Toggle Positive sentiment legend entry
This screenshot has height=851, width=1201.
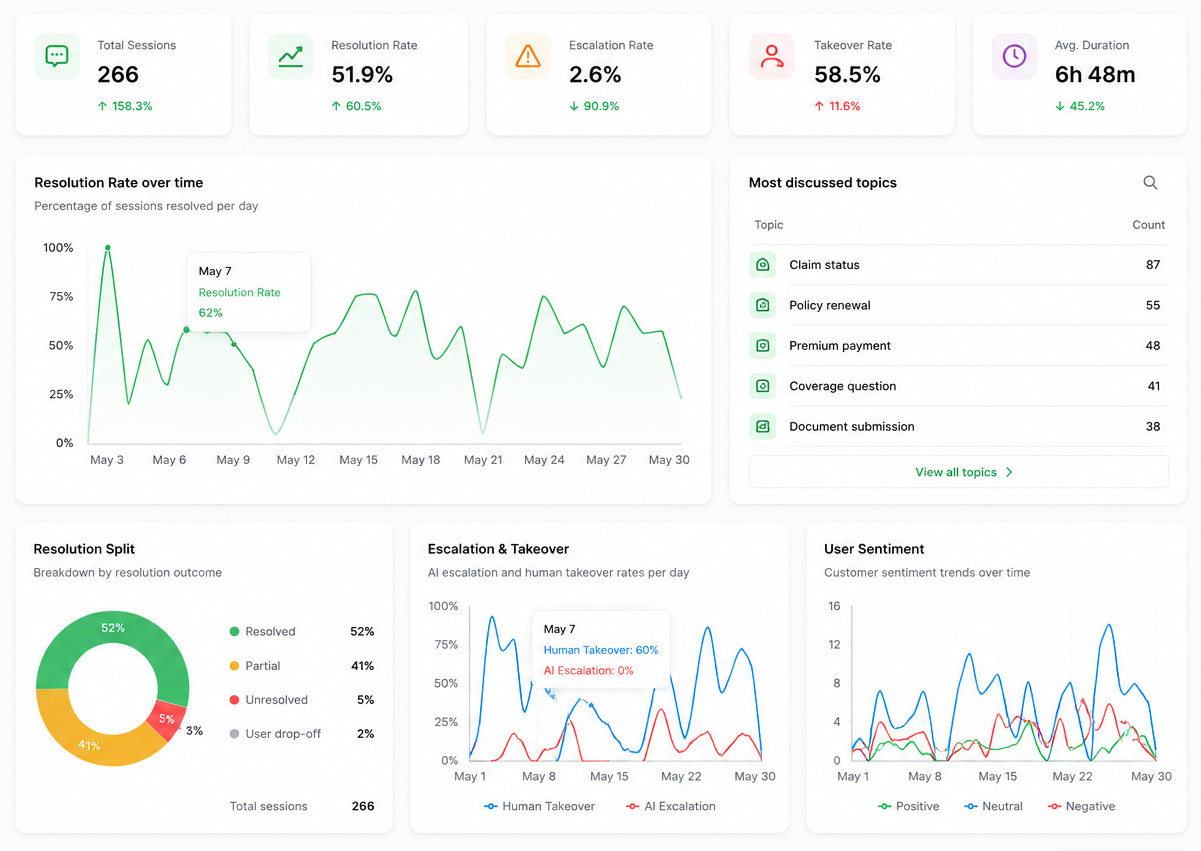[908, 806]
